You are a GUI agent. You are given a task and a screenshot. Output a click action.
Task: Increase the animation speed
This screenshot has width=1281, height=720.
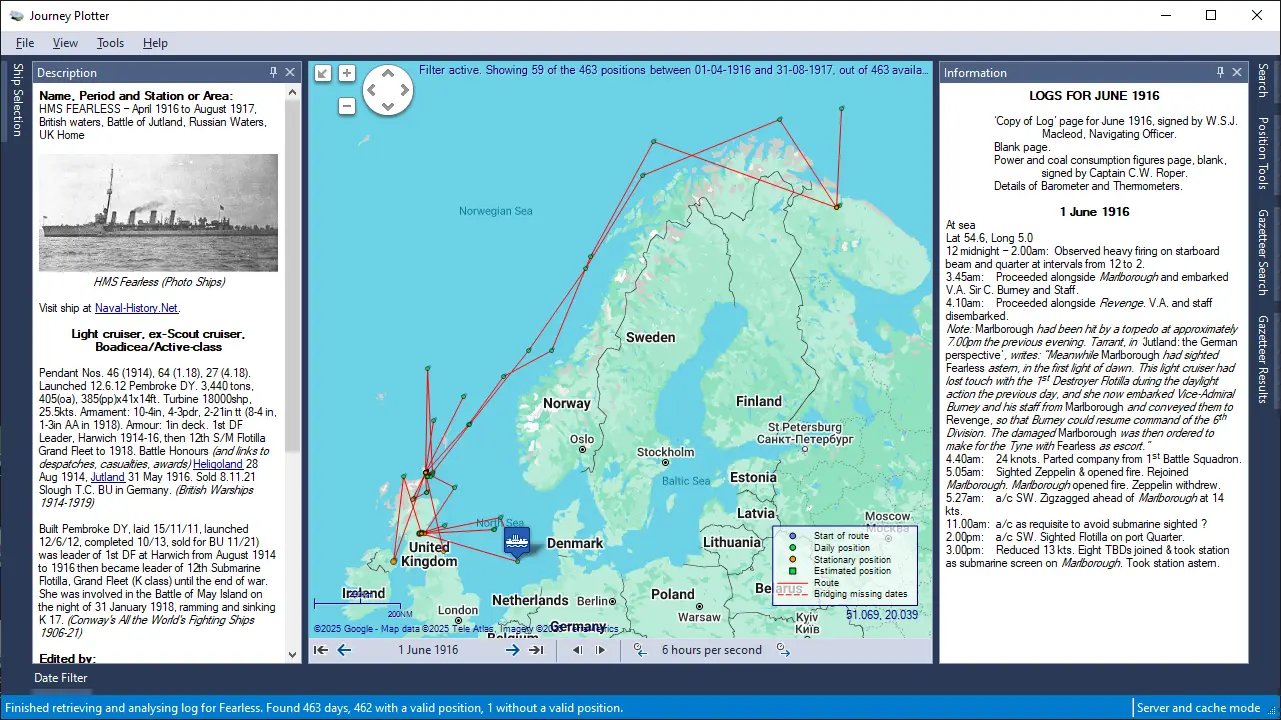coord(783,650)
